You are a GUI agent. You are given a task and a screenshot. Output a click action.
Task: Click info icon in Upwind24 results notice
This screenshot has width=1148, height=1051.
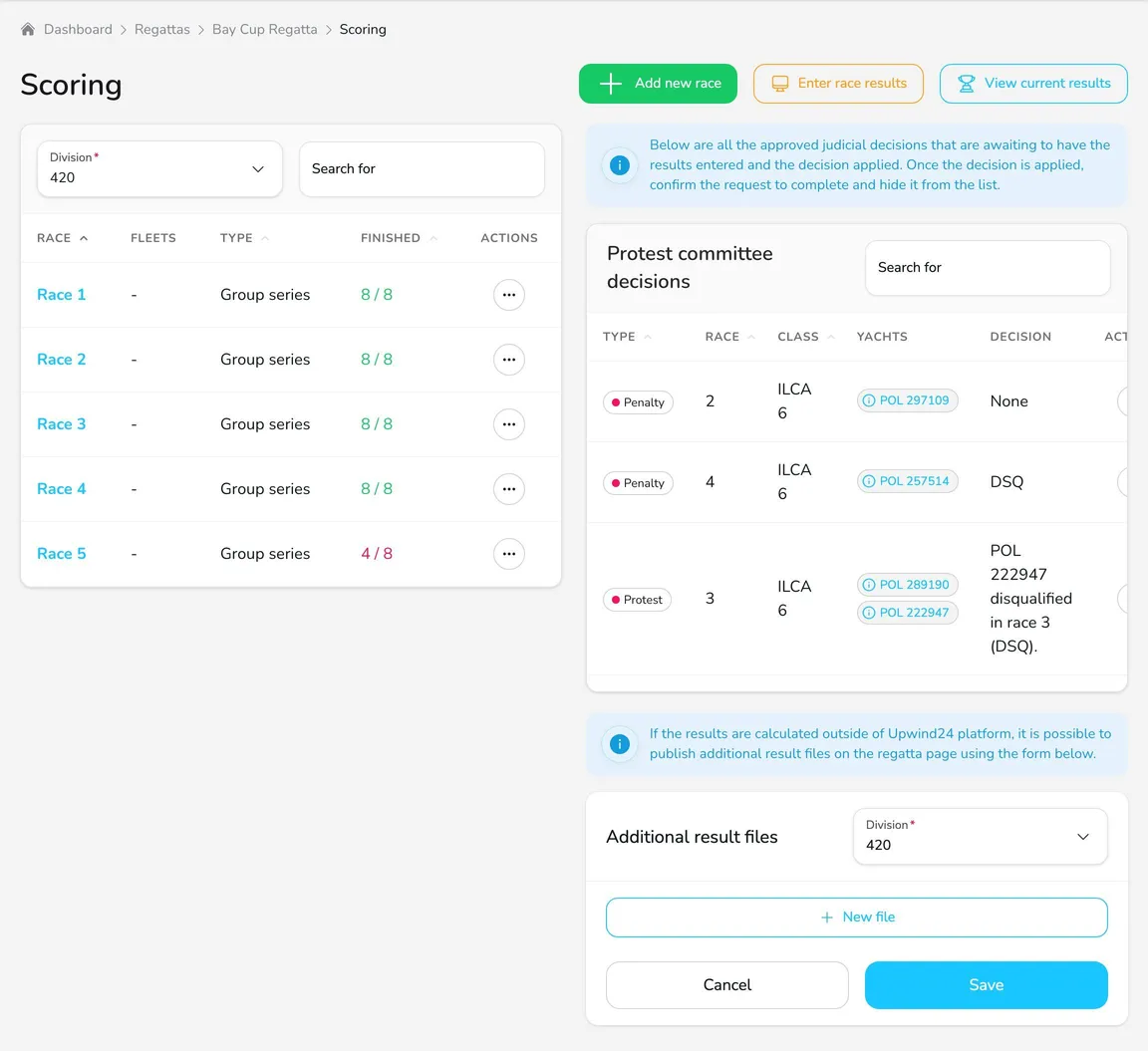coord(620,743)
